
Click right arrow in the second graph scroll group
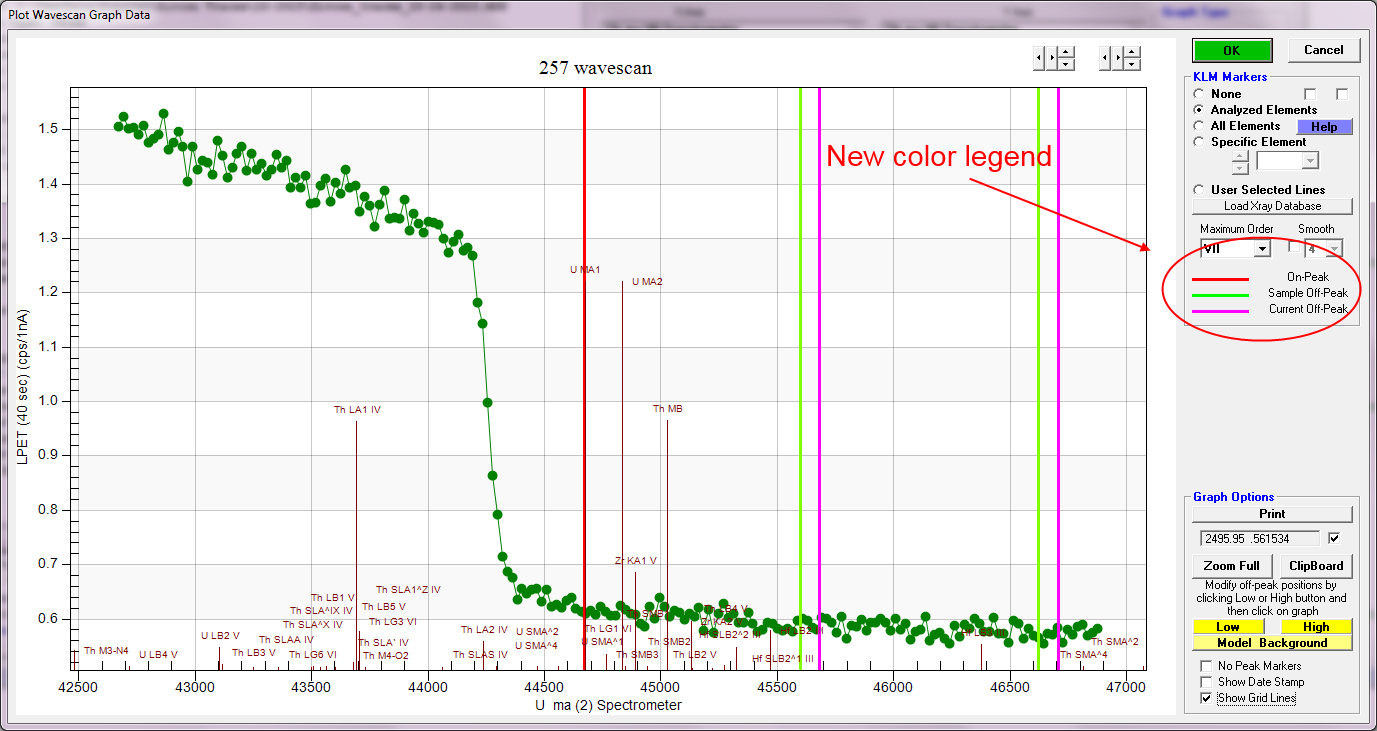click(x=1117, y=58)
